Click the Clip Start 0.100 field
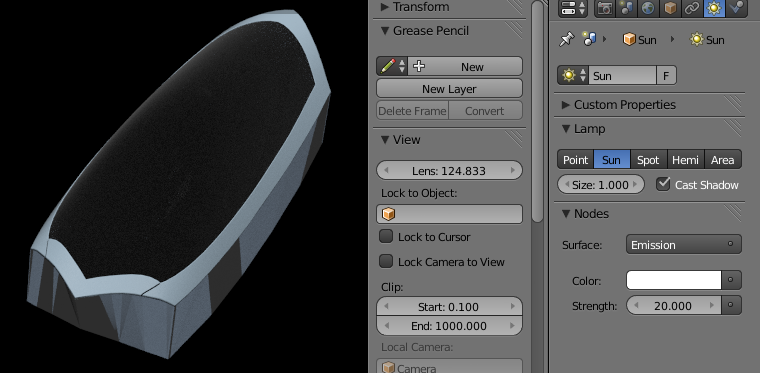 click(x=449, y=306)
